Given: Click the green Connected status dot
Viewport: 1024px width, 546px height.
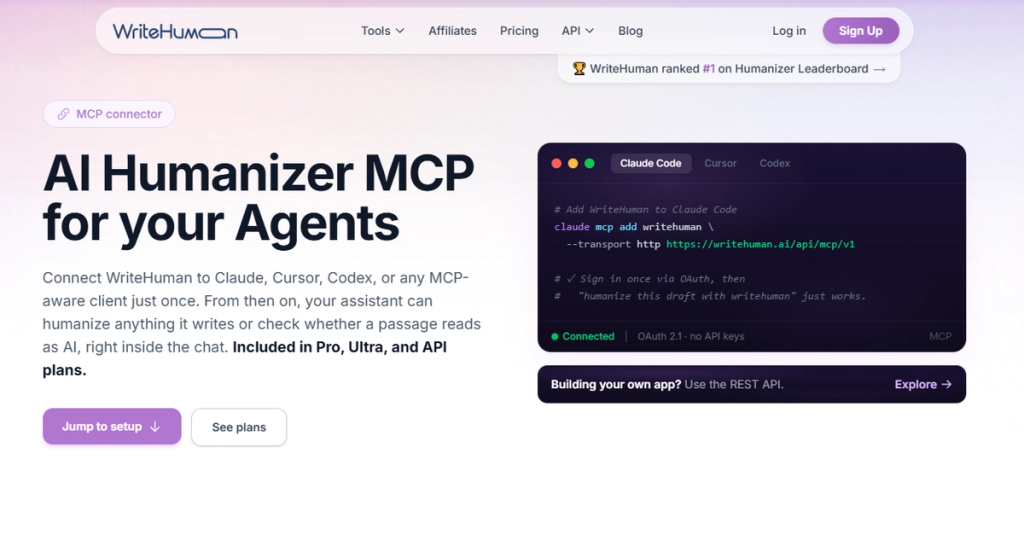Looking at the screenshot, I should pyautogui.click(x=554, y=336).
